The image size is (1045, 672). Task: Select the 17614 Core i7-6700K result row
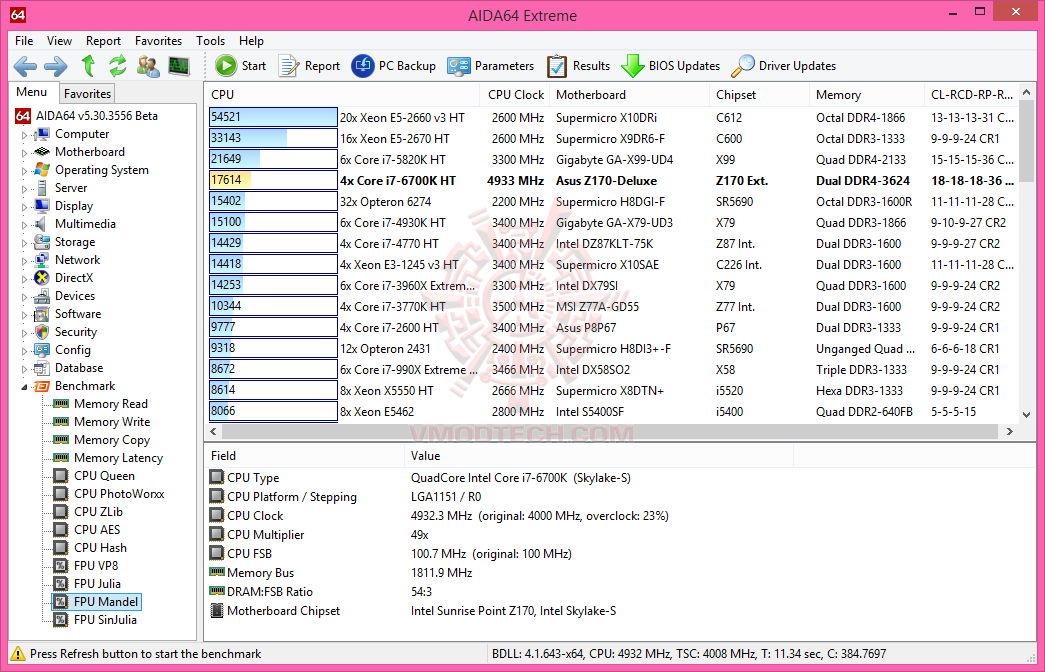tap(613, 181)
